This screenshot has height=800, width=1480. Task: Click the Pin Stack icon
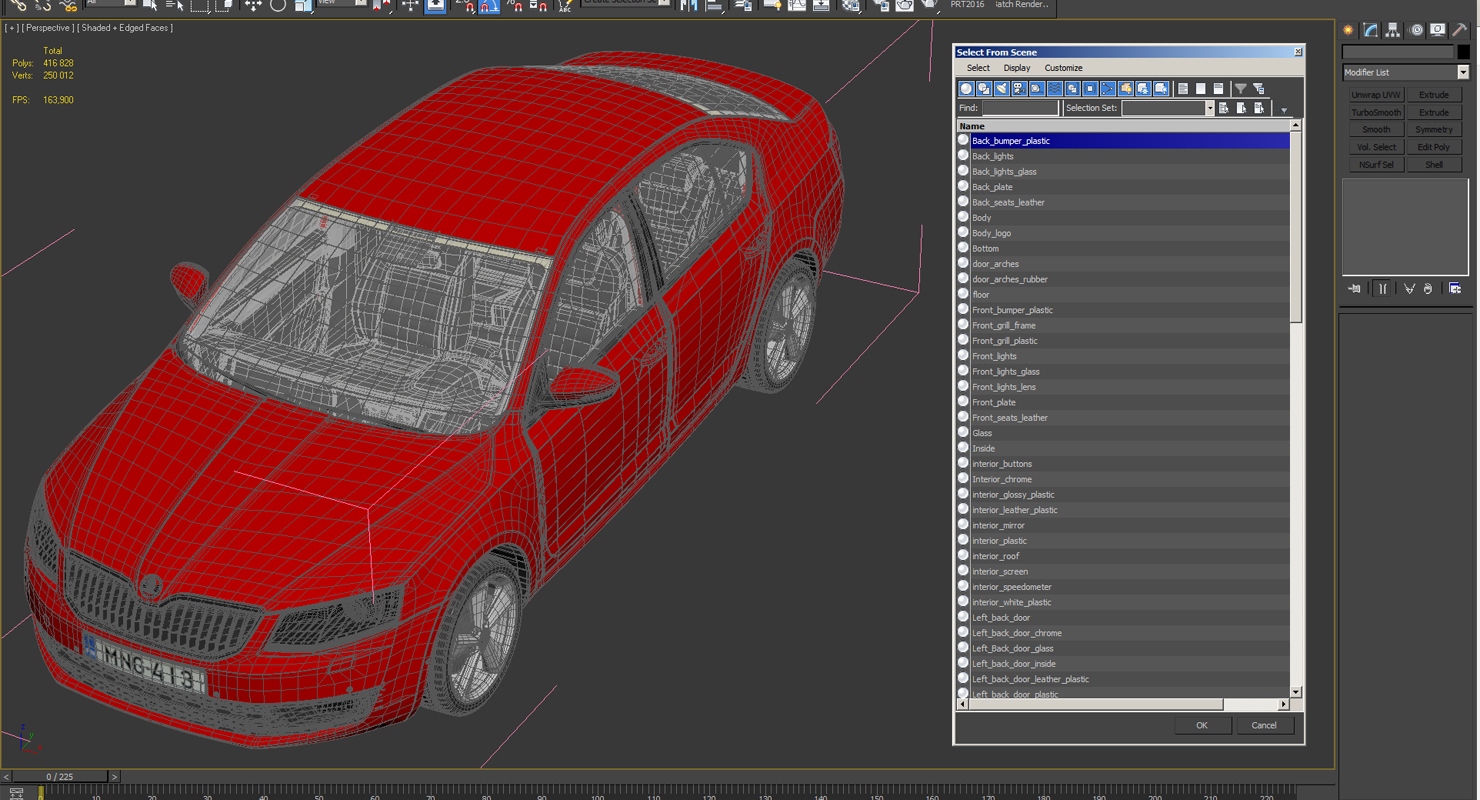pyautogui.click(x=1355, y=289)
